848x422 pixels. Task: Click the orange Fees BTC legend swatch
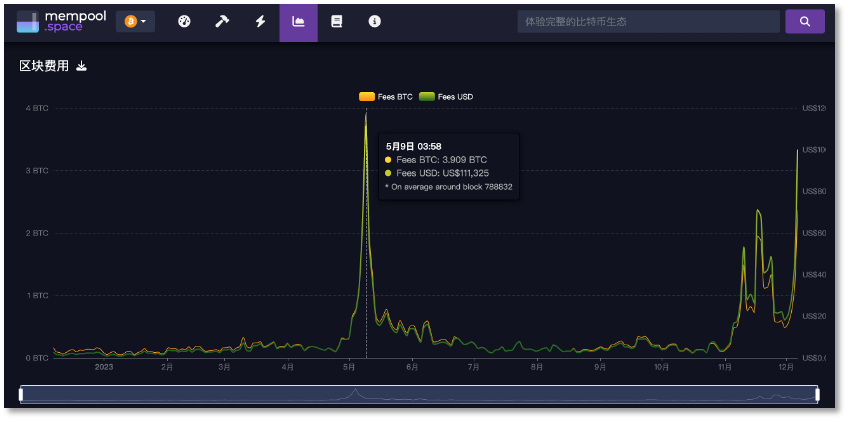[367, 97]
